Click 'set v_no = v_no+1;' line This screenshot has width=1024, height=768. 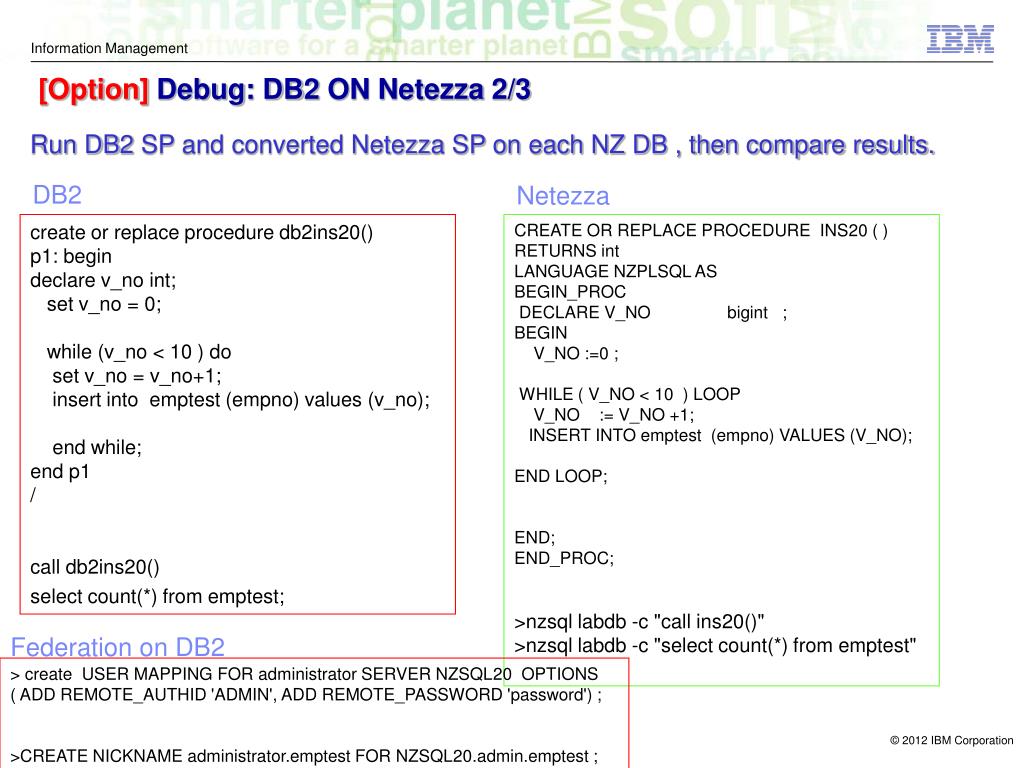(x=137, y=376)
